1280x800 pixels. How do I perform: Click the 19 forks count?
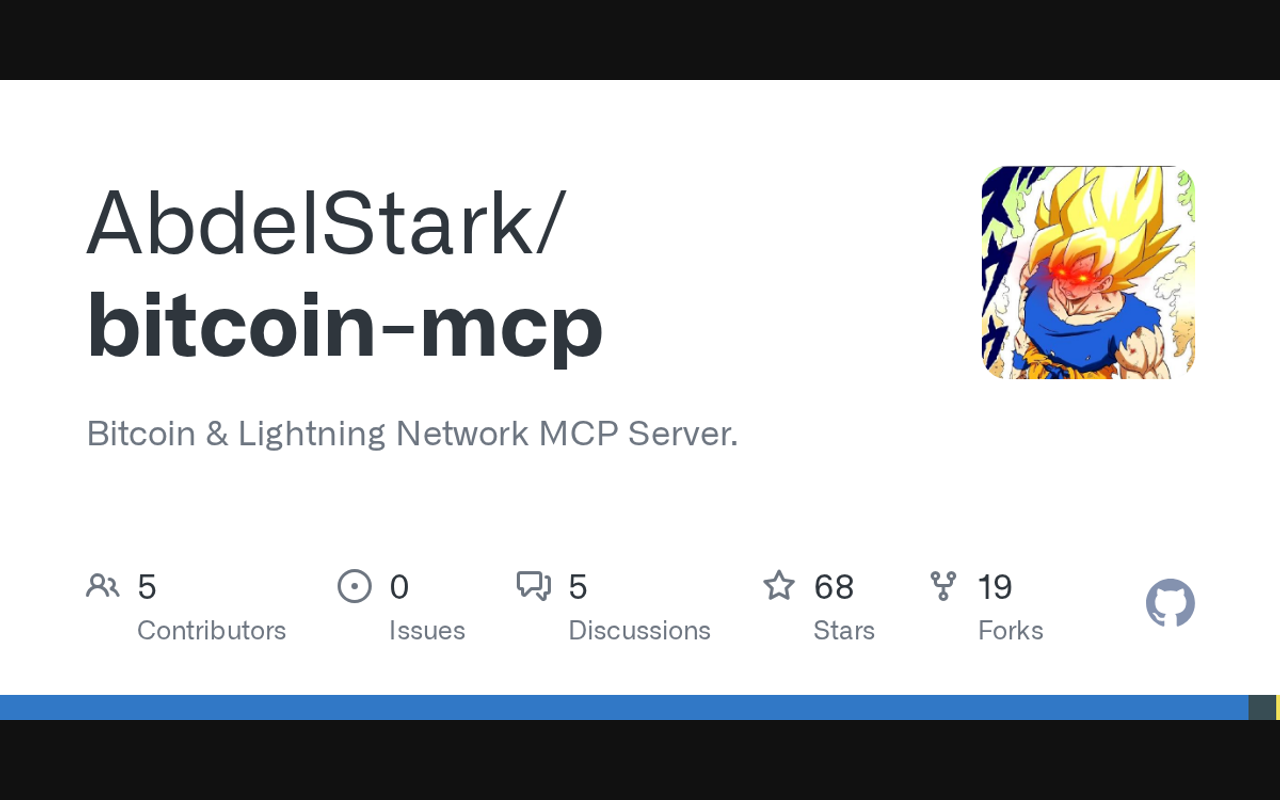(995, 587)
